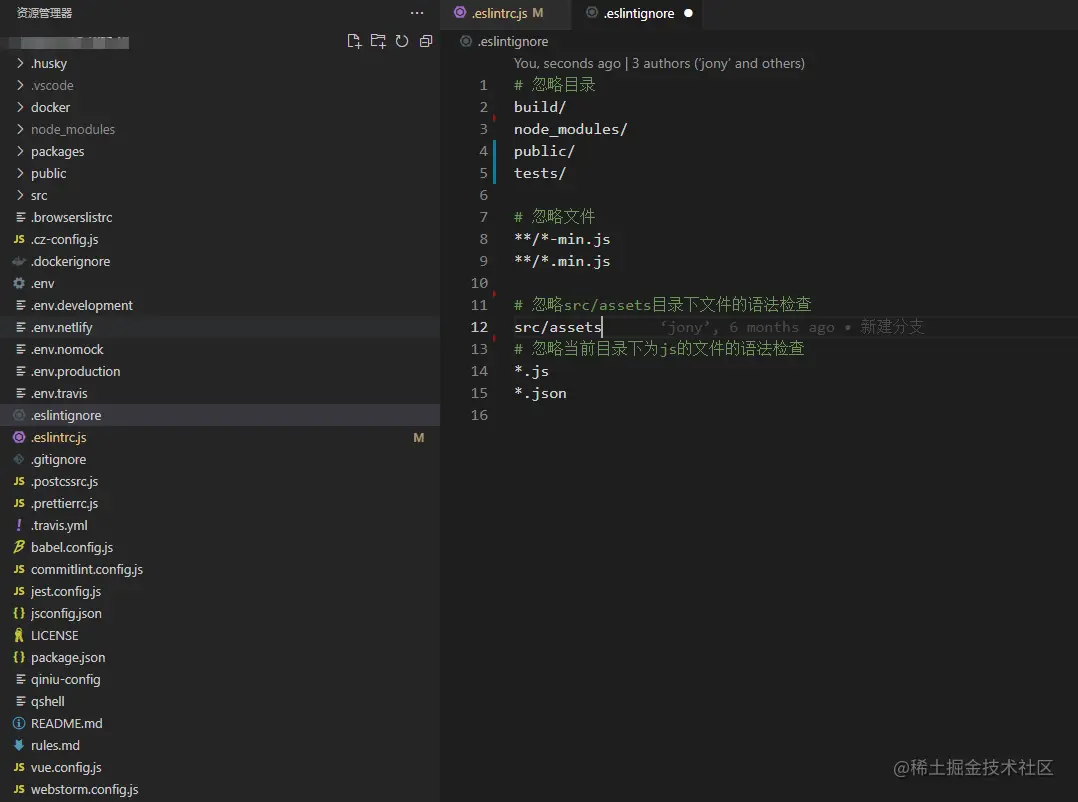Click ESLint icon in the .eslintrc.js tab
The width and height of the screenshot is (1078, 802).
click(460, 12)
